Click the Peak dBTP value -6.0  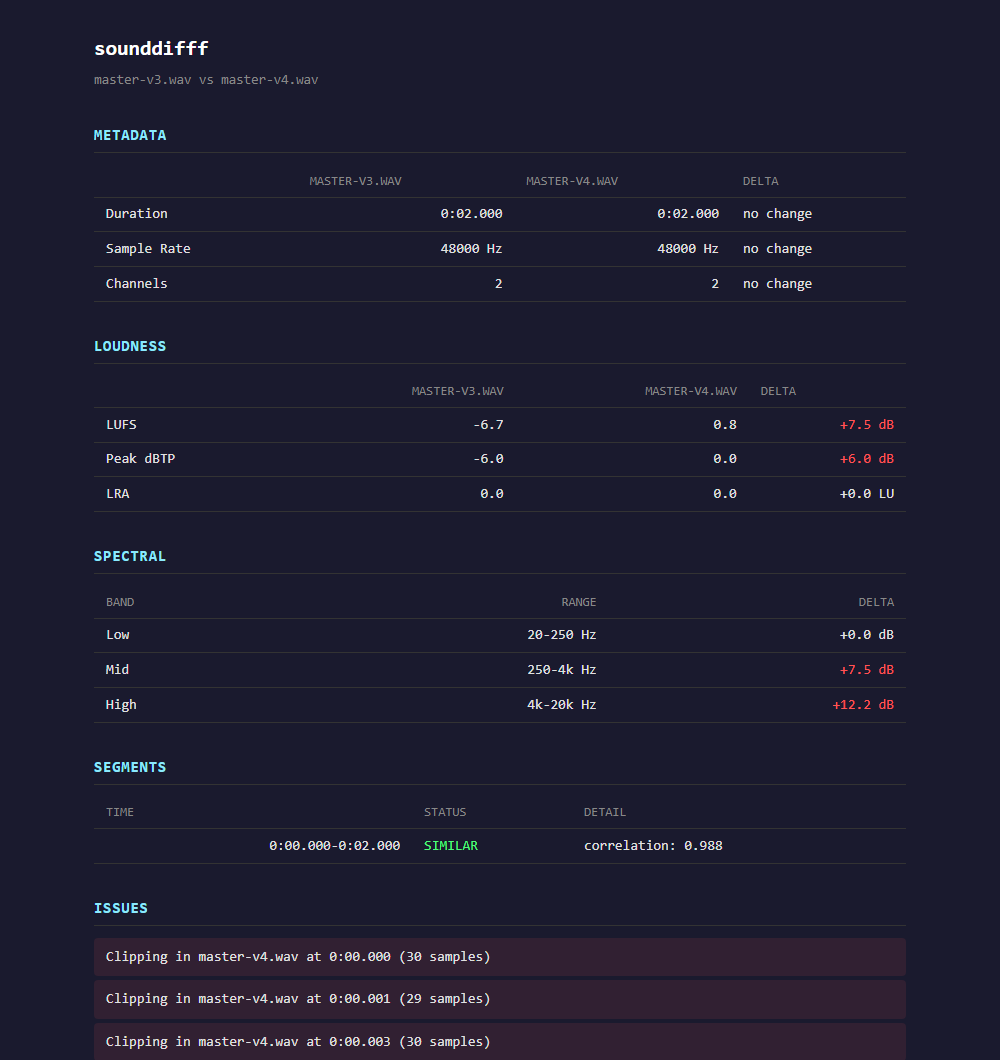(x=488, y=458)
